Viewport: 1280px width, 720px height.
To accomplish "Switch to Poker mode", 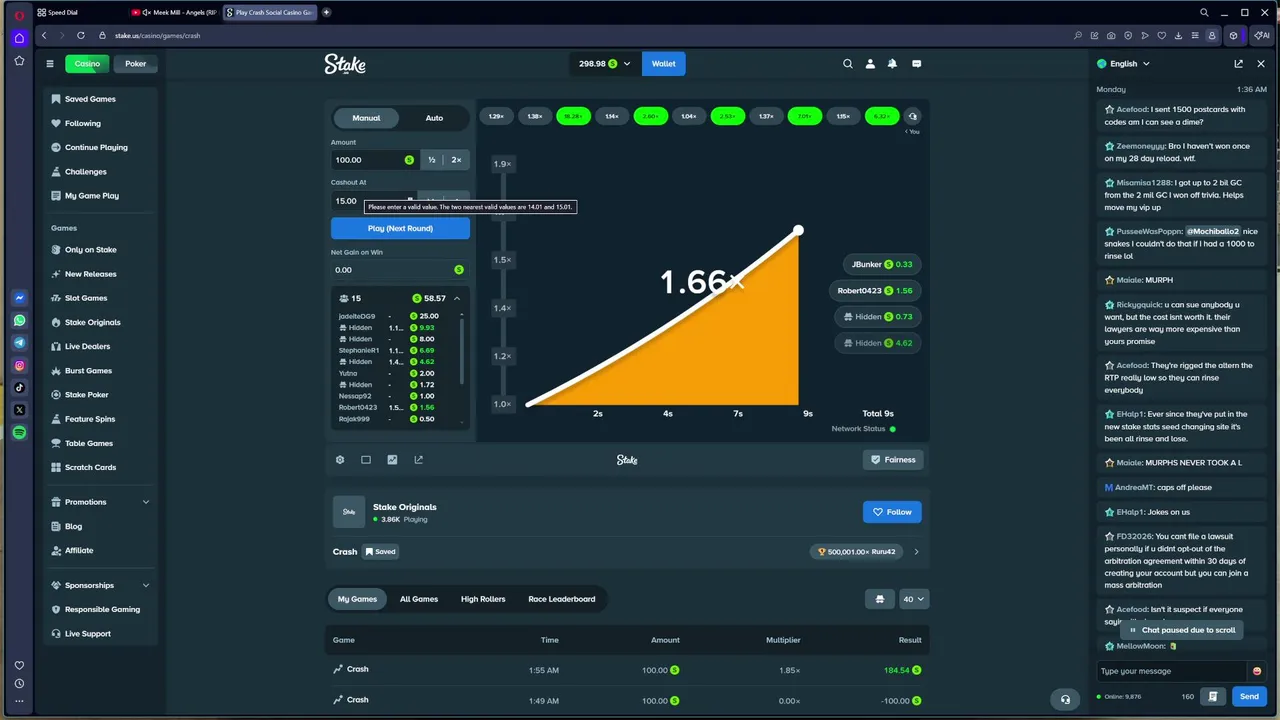I will [x=136, y=63].
